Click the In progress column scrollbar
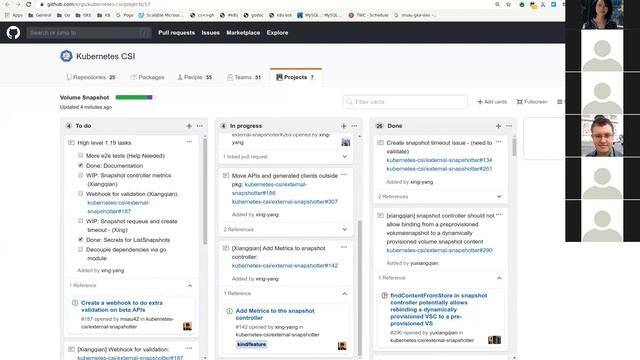Viewport: 640px width, 360px height. pyautogui.click(x=360, y=288)
